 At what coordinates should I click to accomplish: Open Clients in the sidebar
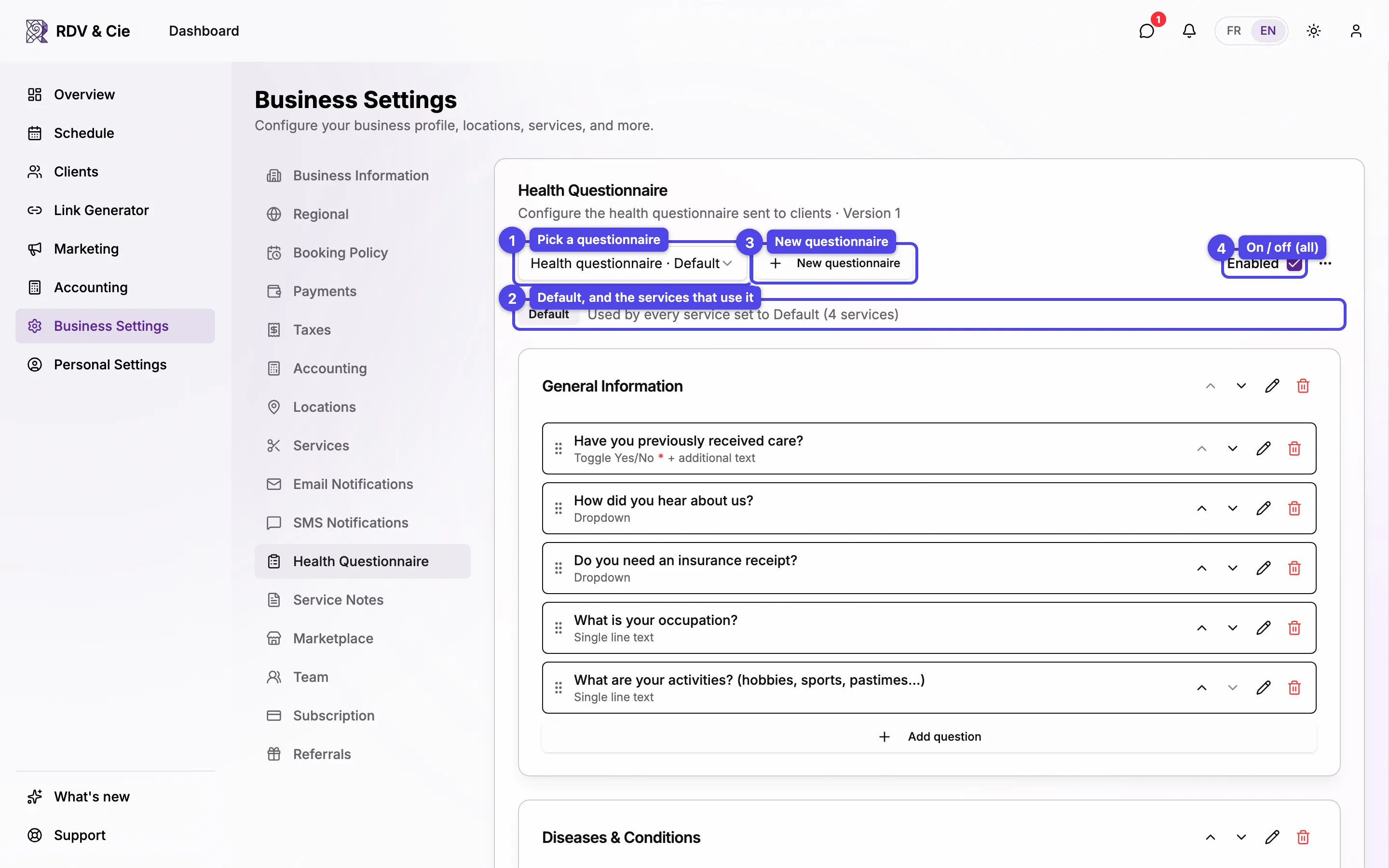coord(115,172)
